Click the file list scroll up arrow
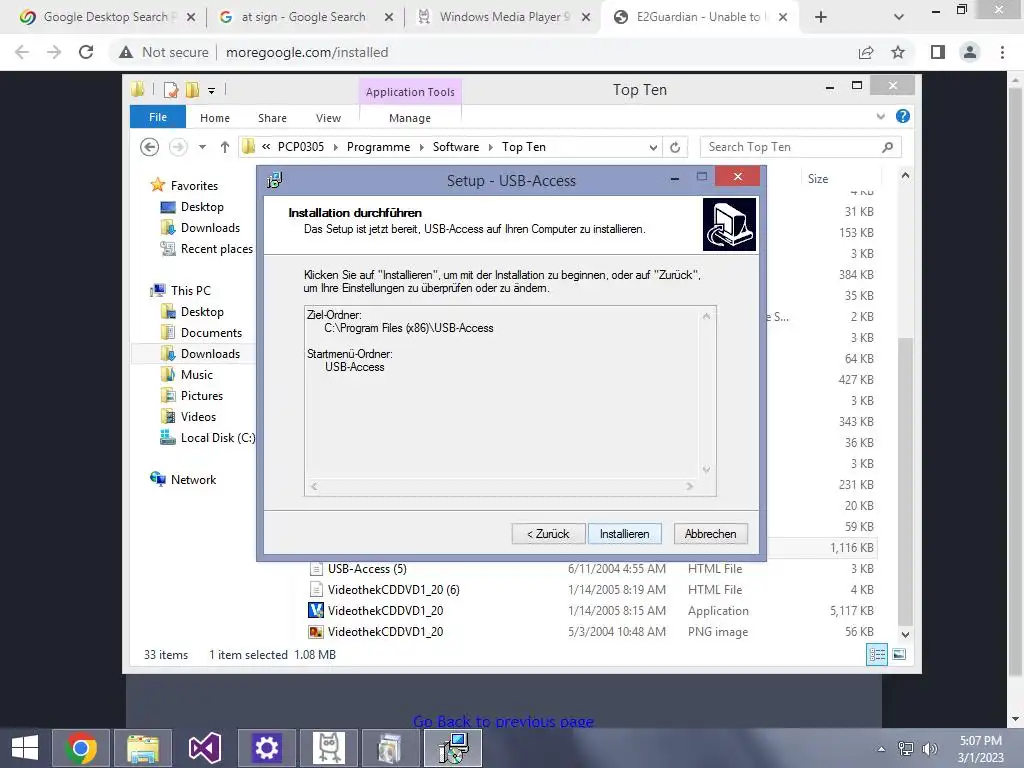Image resolution: width=1024 pixels, height=768 pixels. (x=905, y=175)
